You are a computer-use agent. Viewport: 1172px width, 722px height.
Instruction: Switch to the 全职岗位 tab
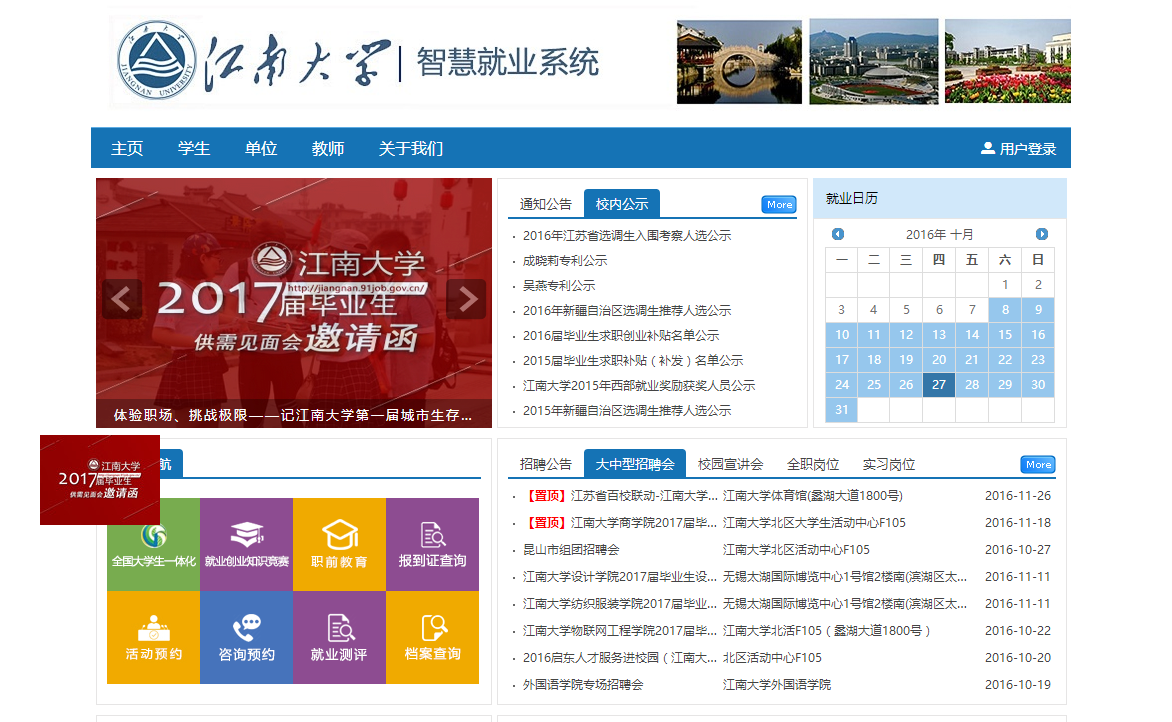pos(812,464)
